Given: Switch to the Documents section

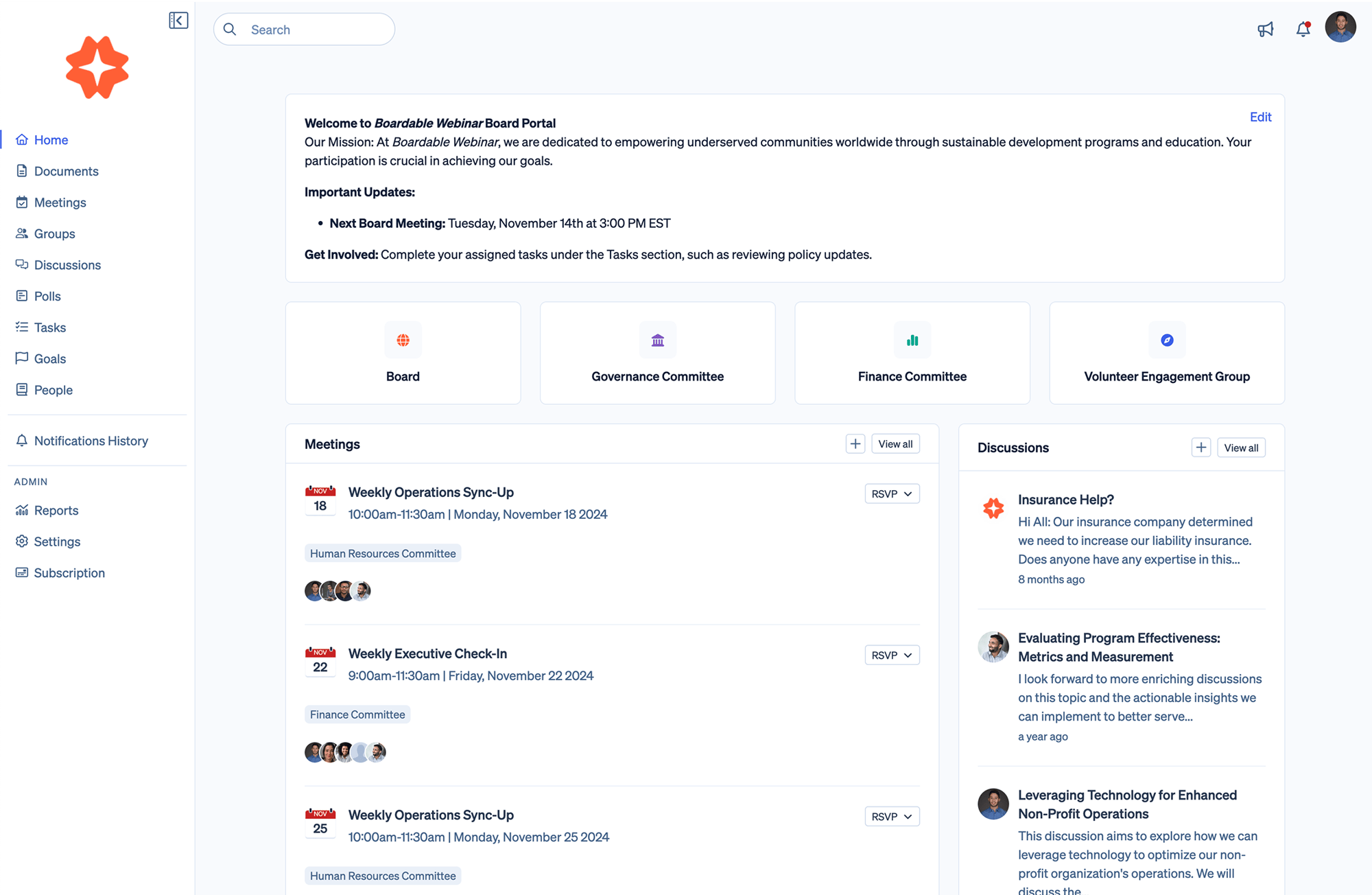Looking at the screenshot, I should [66, 171].
